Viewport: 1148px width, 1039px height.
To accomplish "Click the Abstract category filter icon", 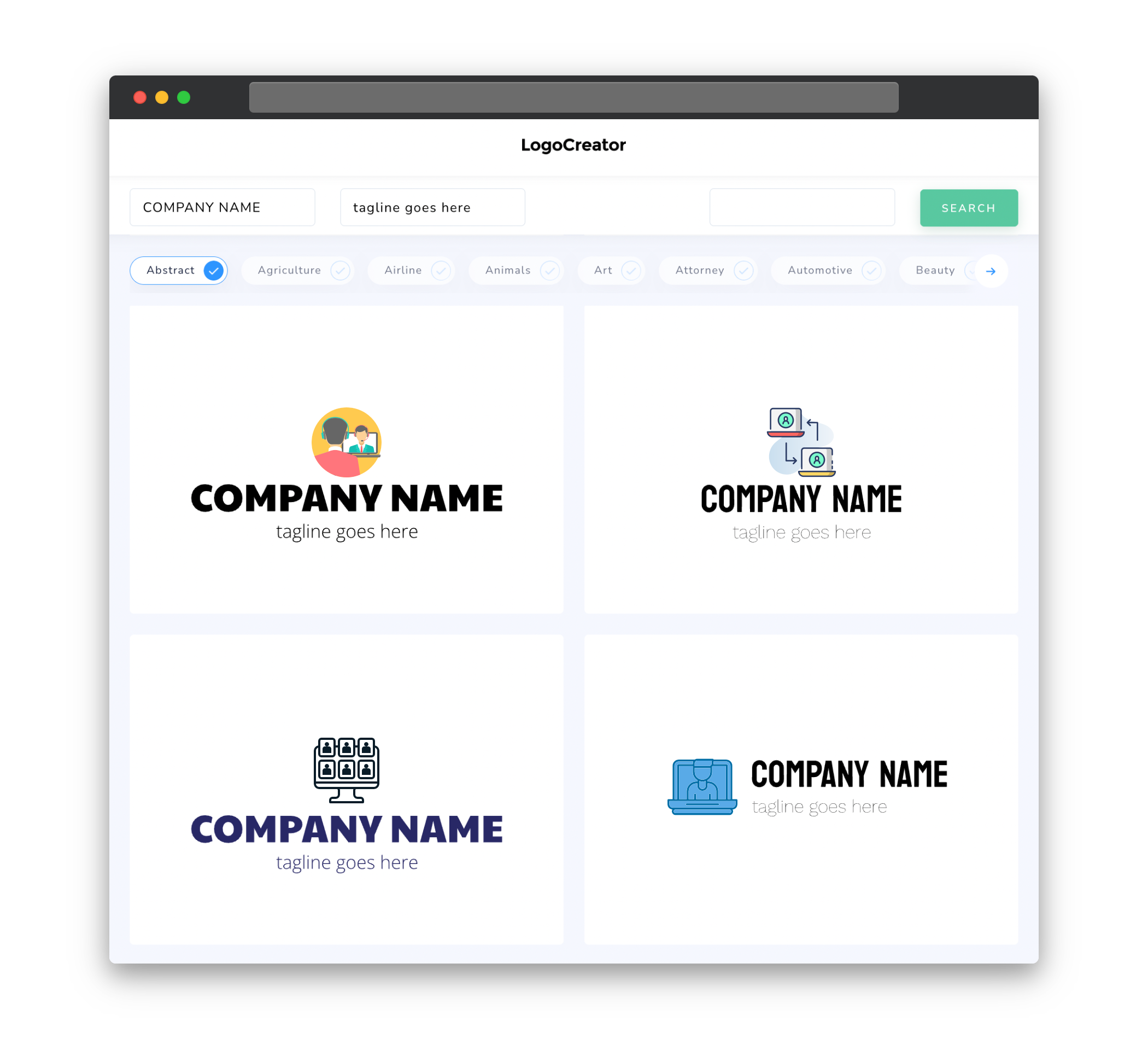I will 214,270.
